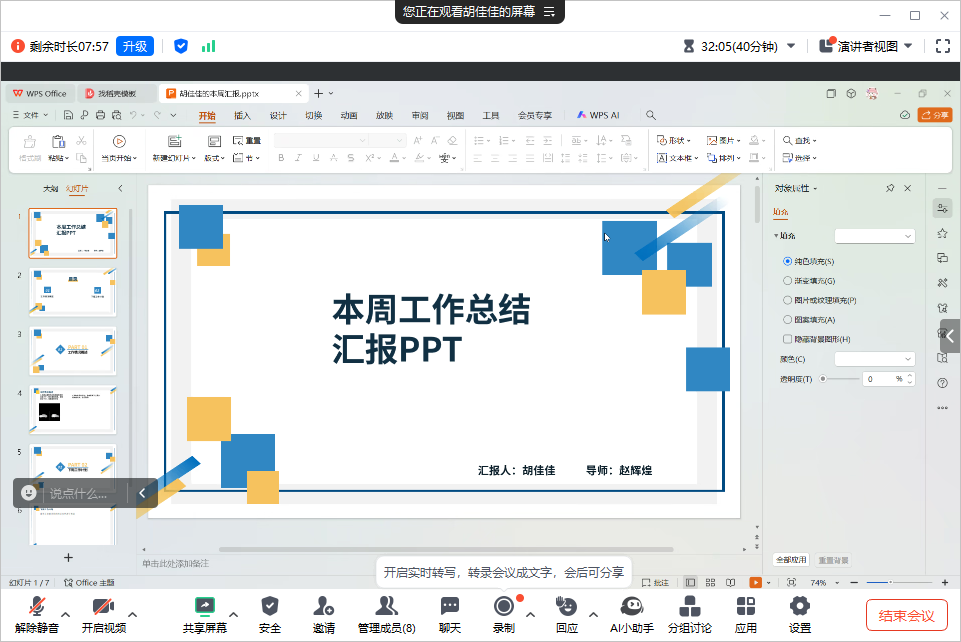Screen dimensions: 961x642
Task: Expand recording options arrow beside 录制
Action: point(531,614)
